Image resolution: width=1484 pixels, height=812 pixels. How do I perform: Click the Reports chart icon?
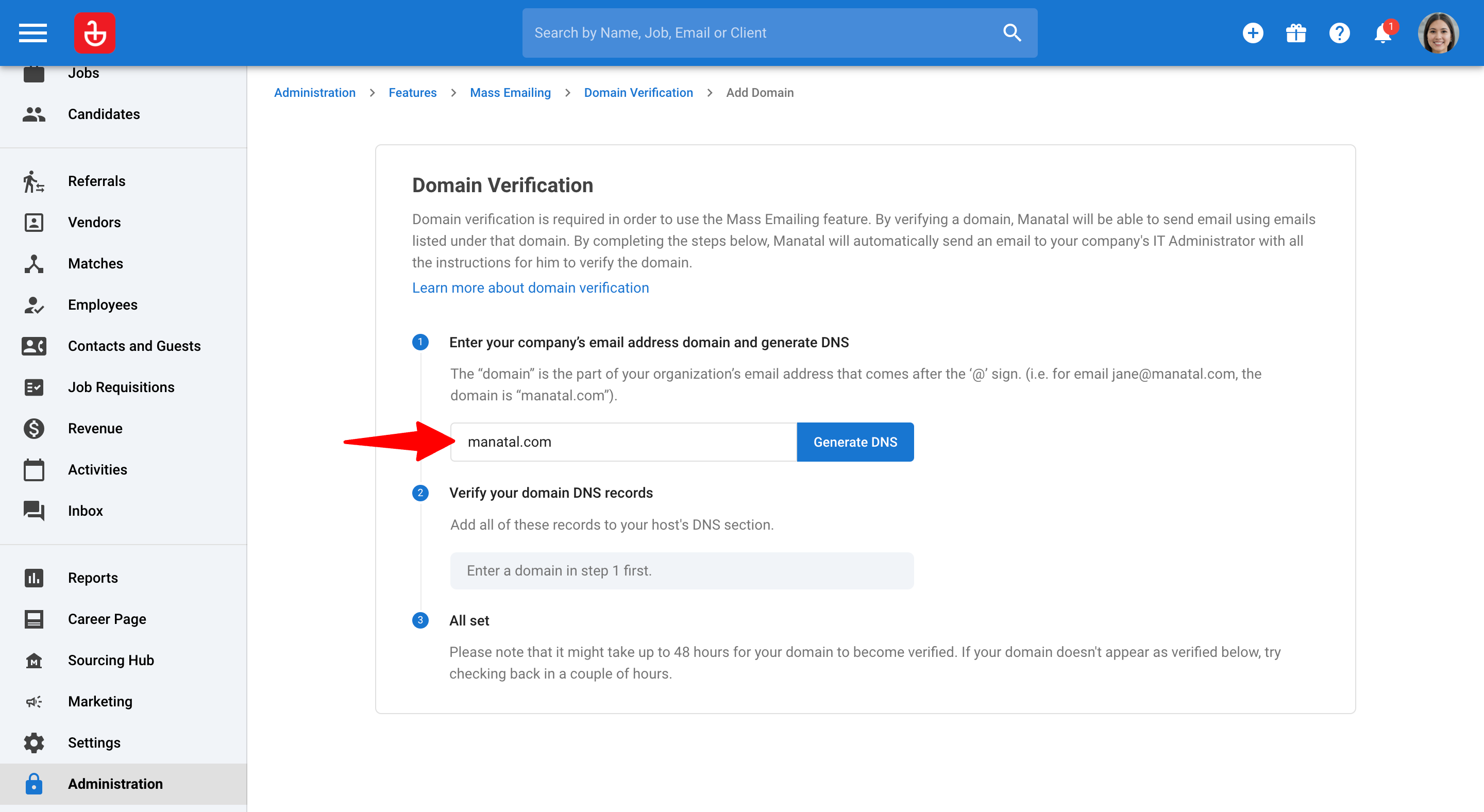tap(34, 578)
